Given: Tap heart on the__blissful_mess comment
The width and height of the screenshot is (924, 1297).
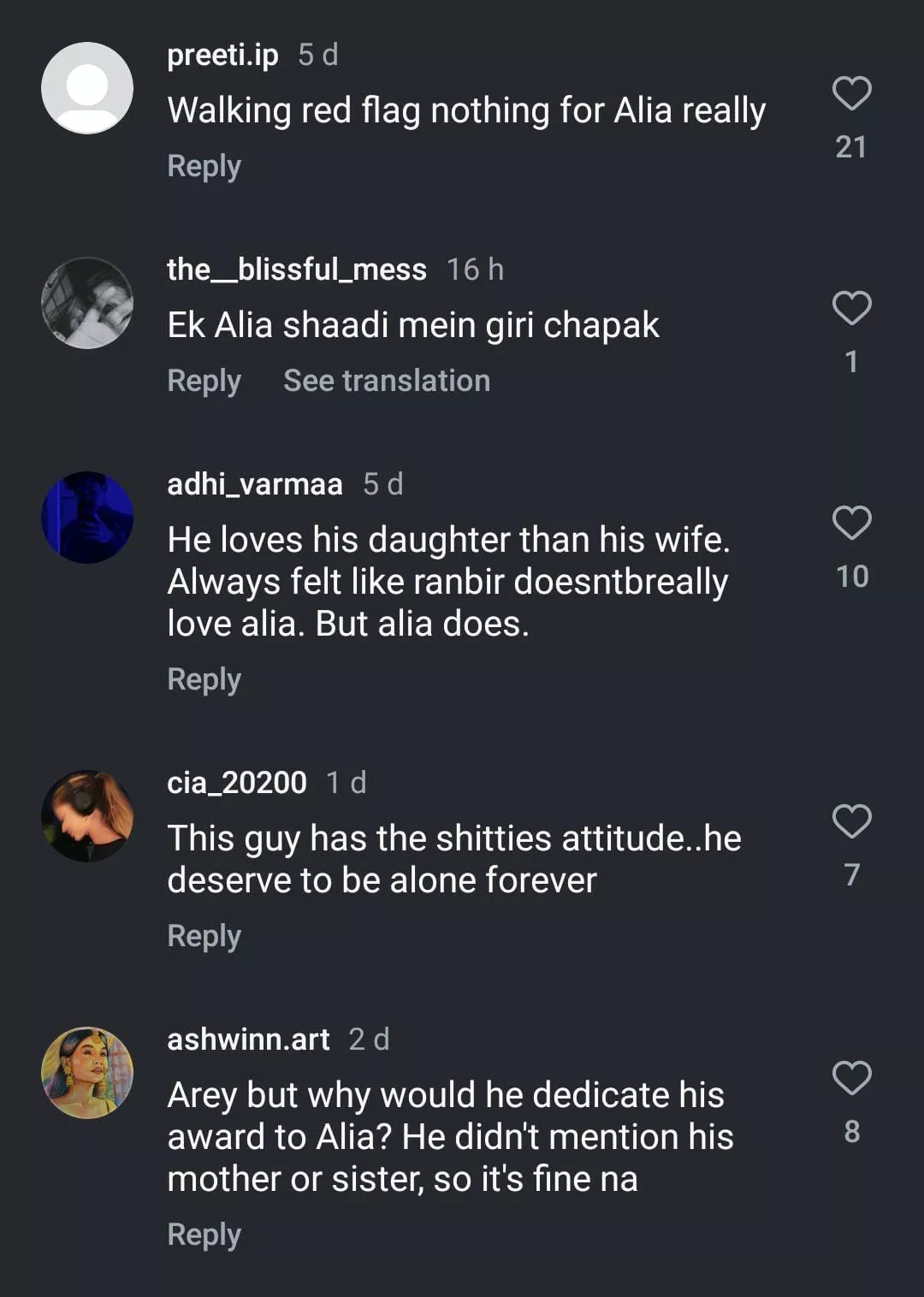Looking at the screenshot, I should point(851,308).
